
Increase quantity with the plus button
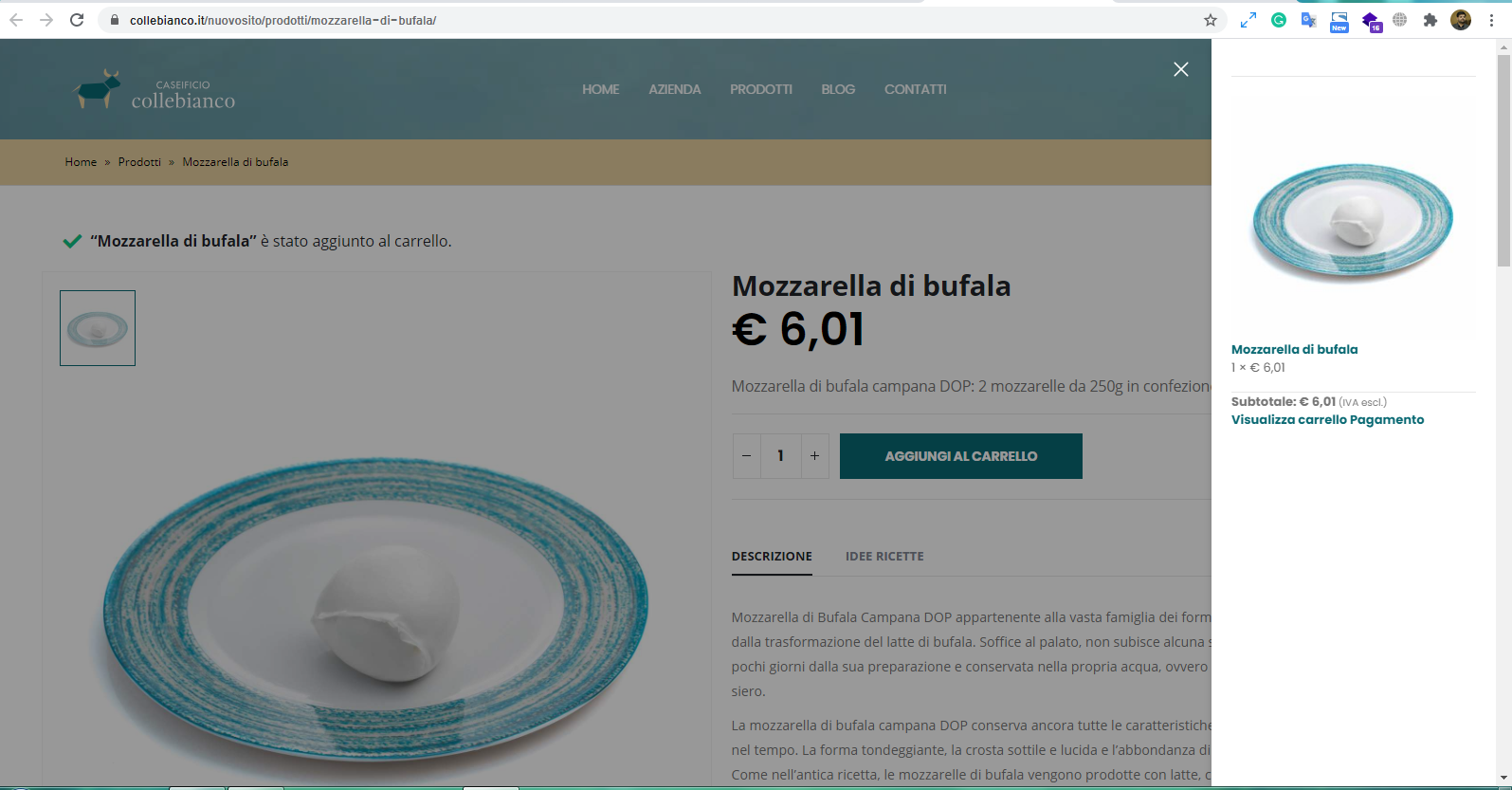coord(814,456)
